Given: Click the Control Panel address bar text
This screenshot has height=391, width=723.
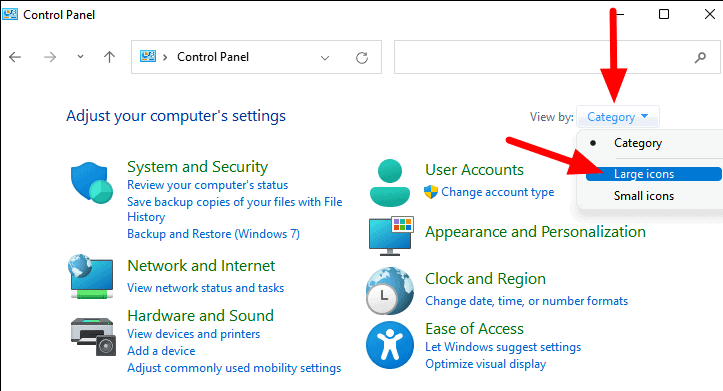Looking at the screenshot, I should click(213, 57).
